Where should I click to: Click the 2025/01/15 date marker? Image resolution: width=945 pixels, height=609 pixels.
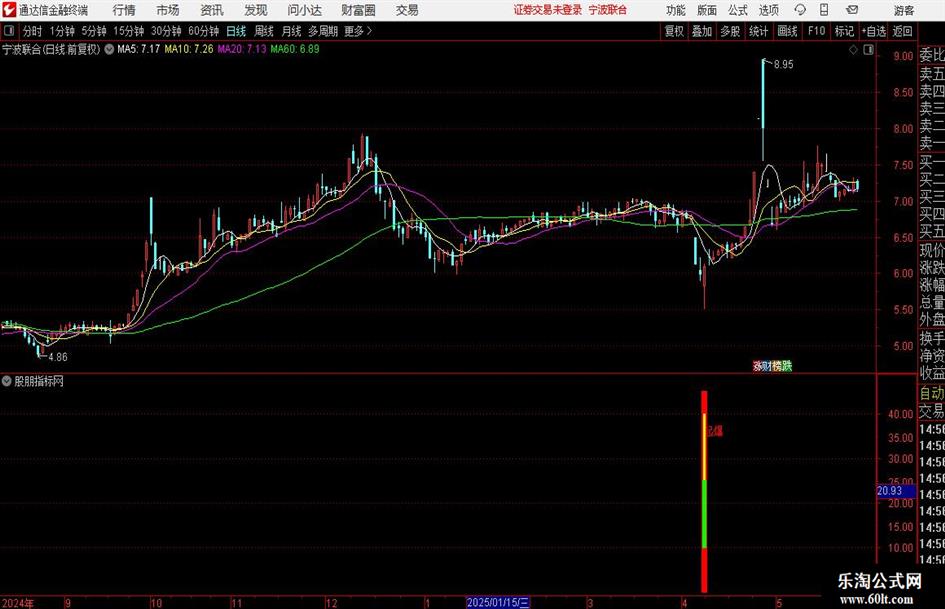click(x=498, y=602)
